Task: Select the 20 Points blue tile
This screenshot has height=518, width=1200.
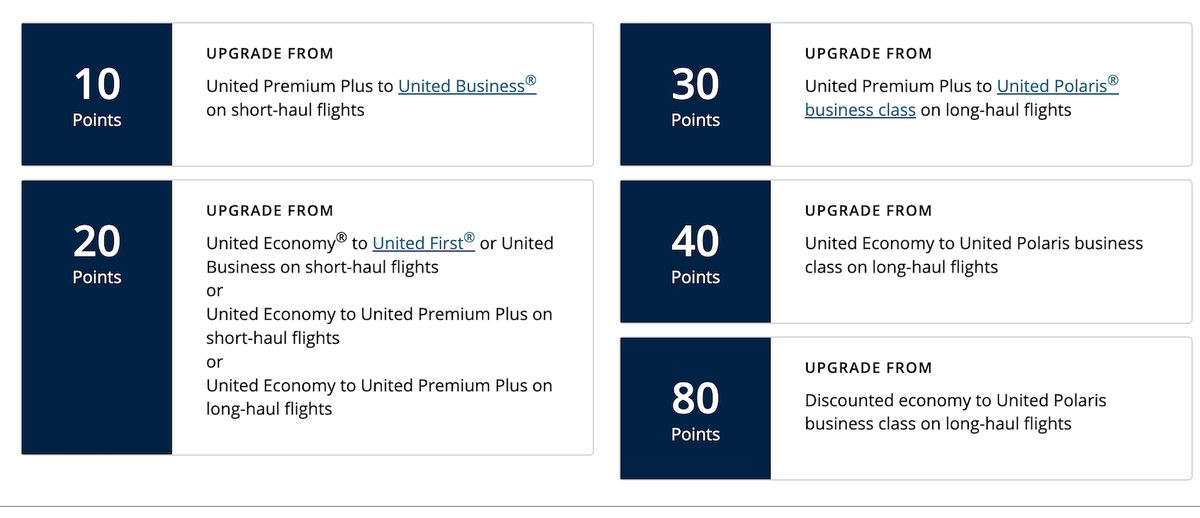Action: [97, 317]
